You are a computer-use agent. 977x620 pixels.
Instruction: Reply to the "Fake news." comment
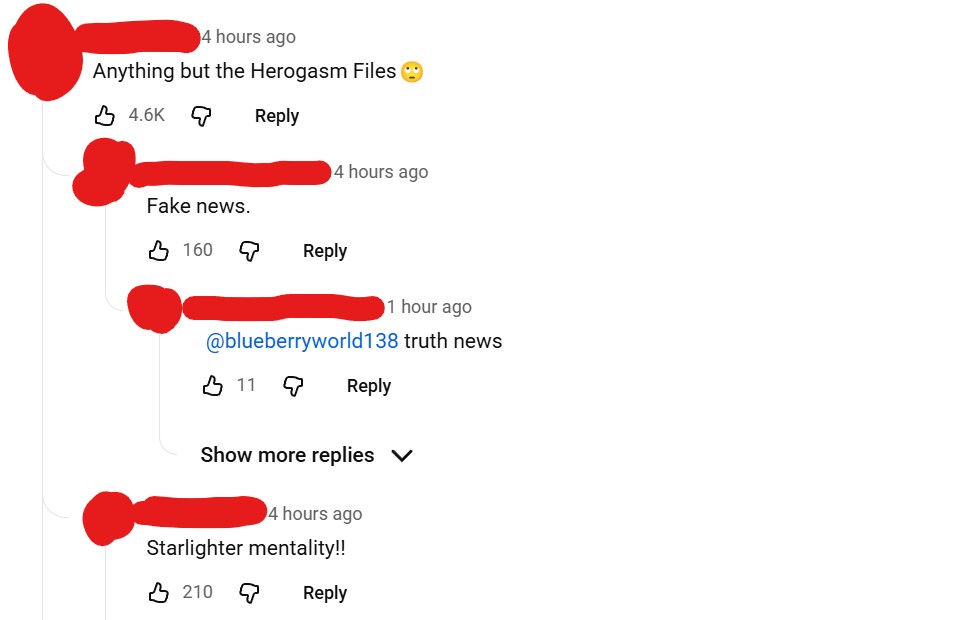[325, 251]
